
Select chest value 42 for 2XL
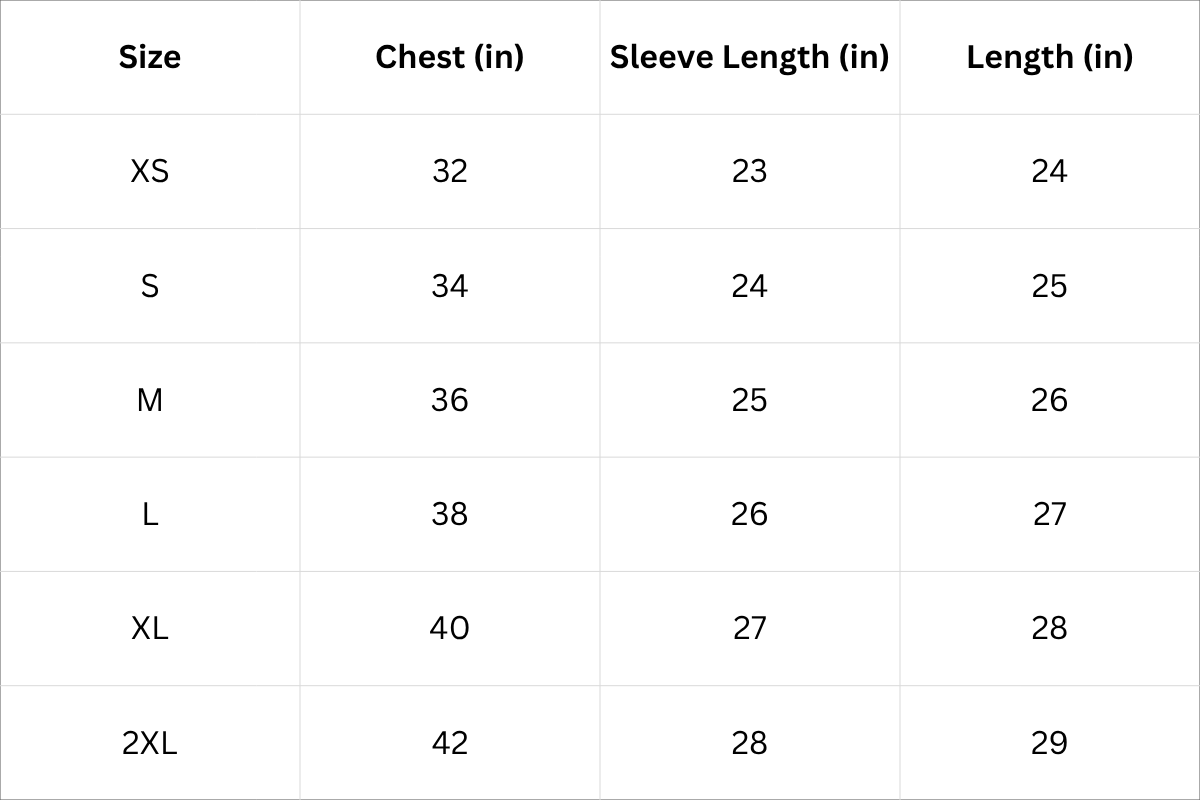[449, 743]
